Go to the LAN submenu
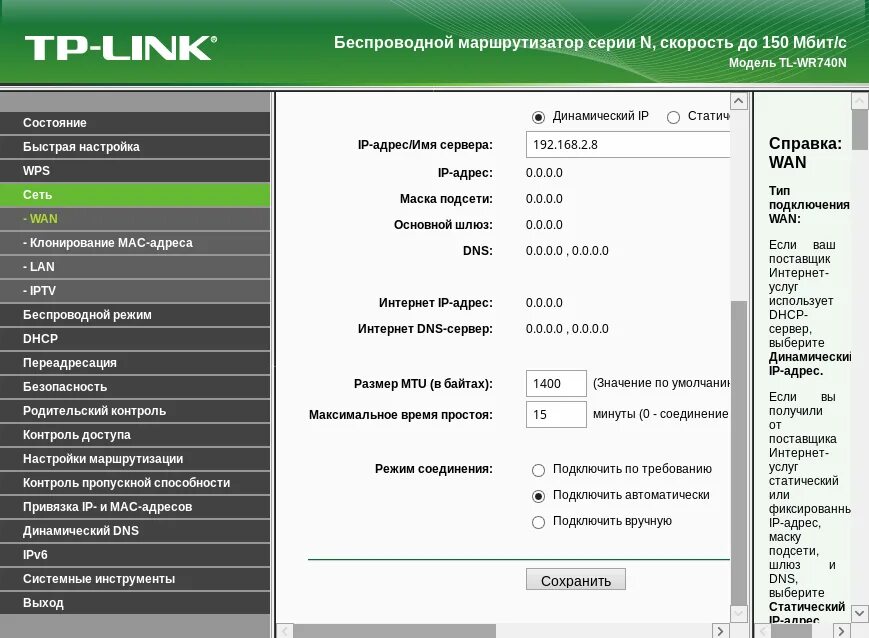 pyautogui.click(x=135, y=267)
